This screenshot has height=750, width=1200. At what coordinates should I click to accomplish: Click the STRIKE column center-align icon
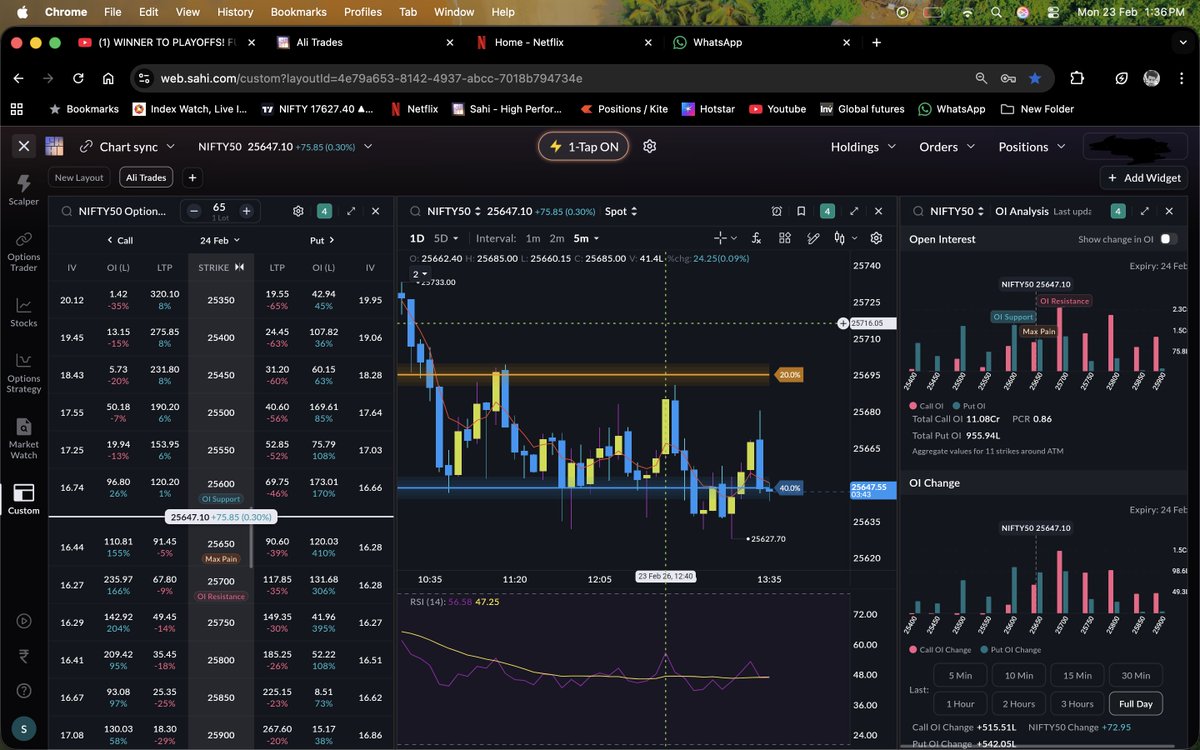pyautogui.click(x=239, y=267)
